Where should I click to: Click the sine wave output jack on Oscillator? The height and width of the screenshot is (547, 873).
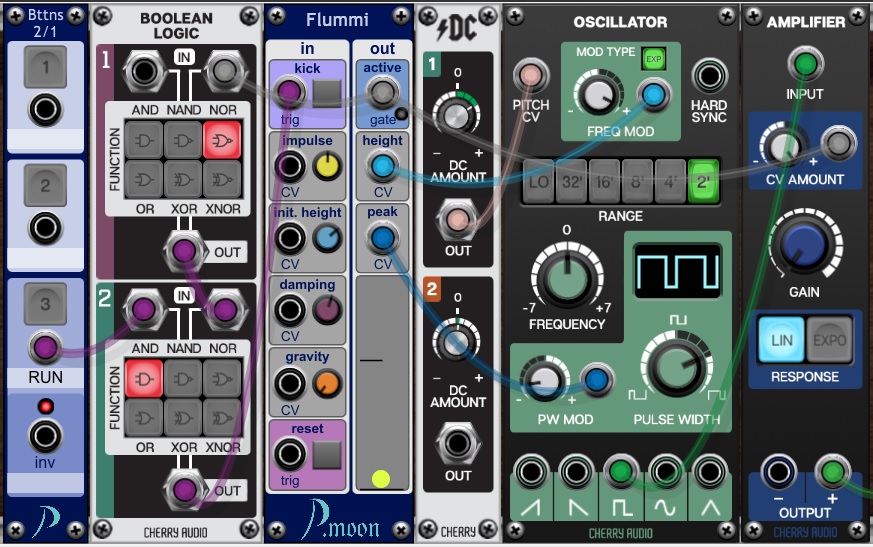665,470
